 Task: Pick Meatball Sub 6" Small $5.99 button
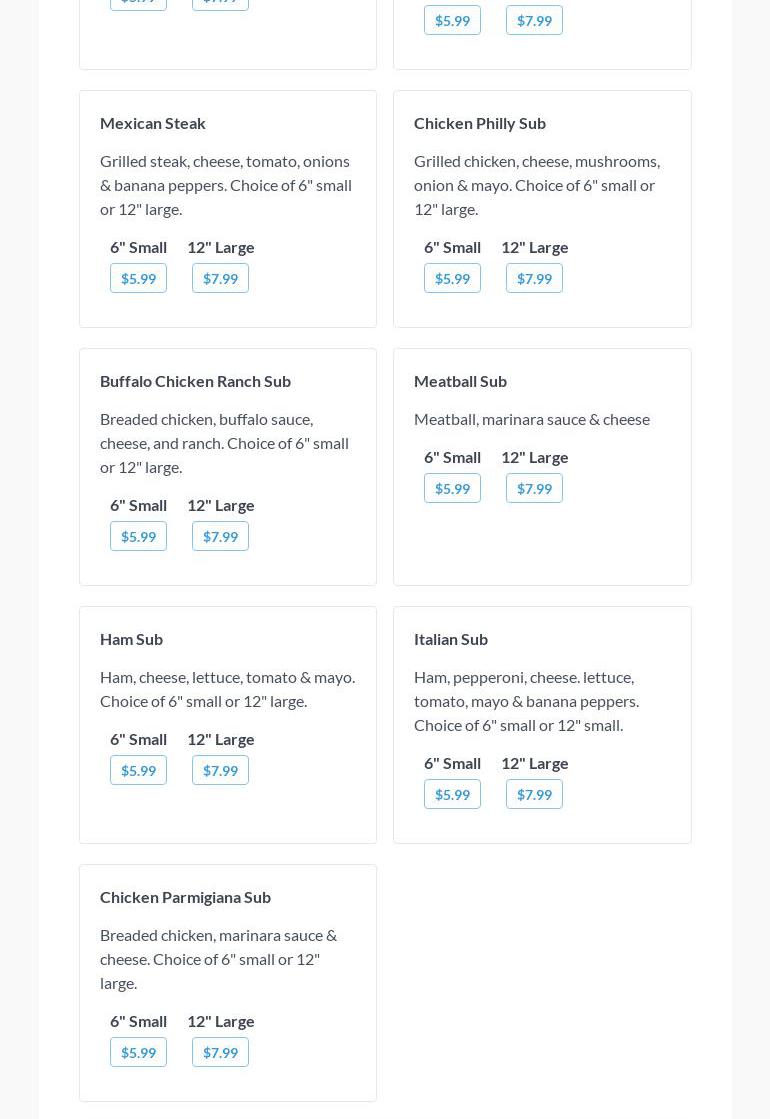[x=452, y=488]
